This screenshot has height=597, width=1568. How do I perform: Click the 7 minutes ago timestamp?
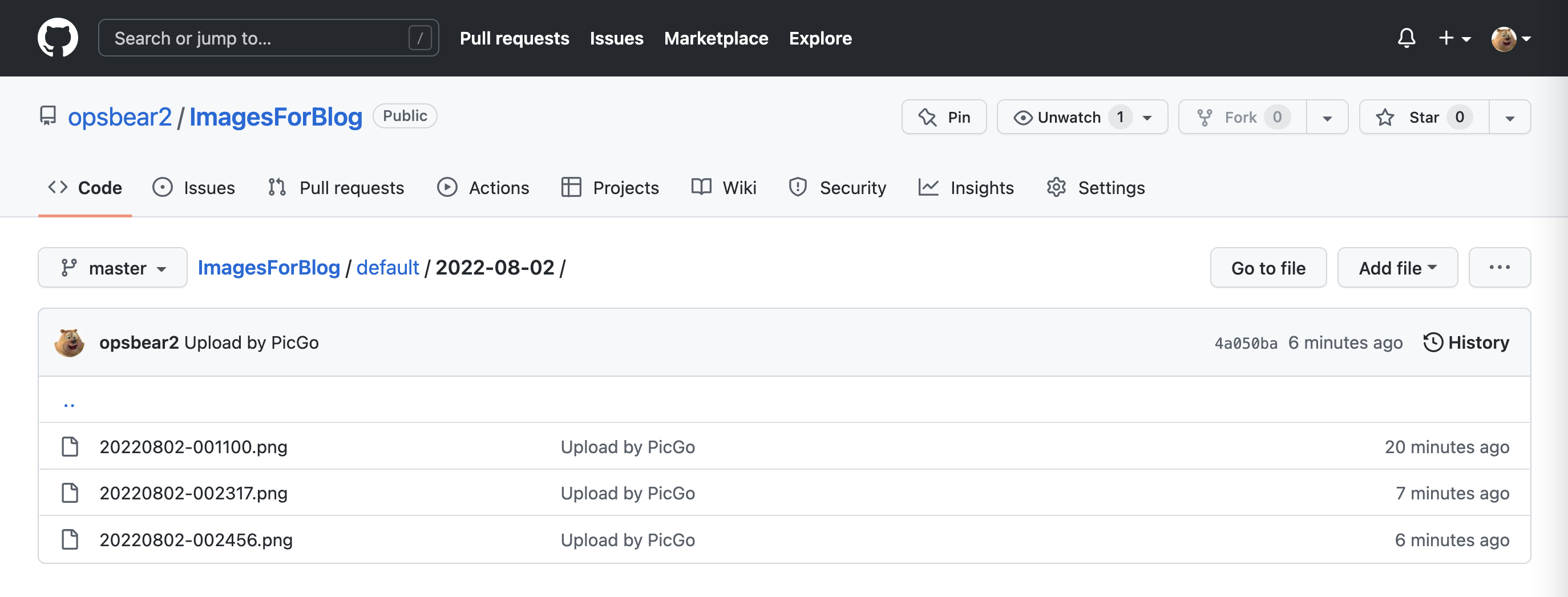pos(1452,493)
